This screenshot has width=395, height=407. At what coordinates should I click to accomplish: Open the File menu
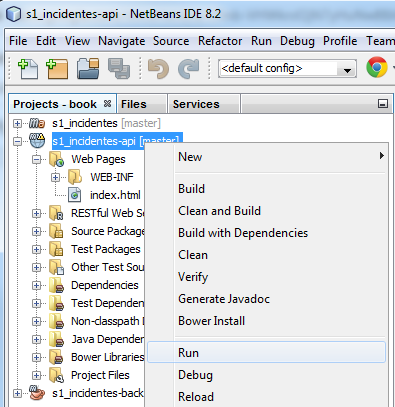click(x=18, y=41)
